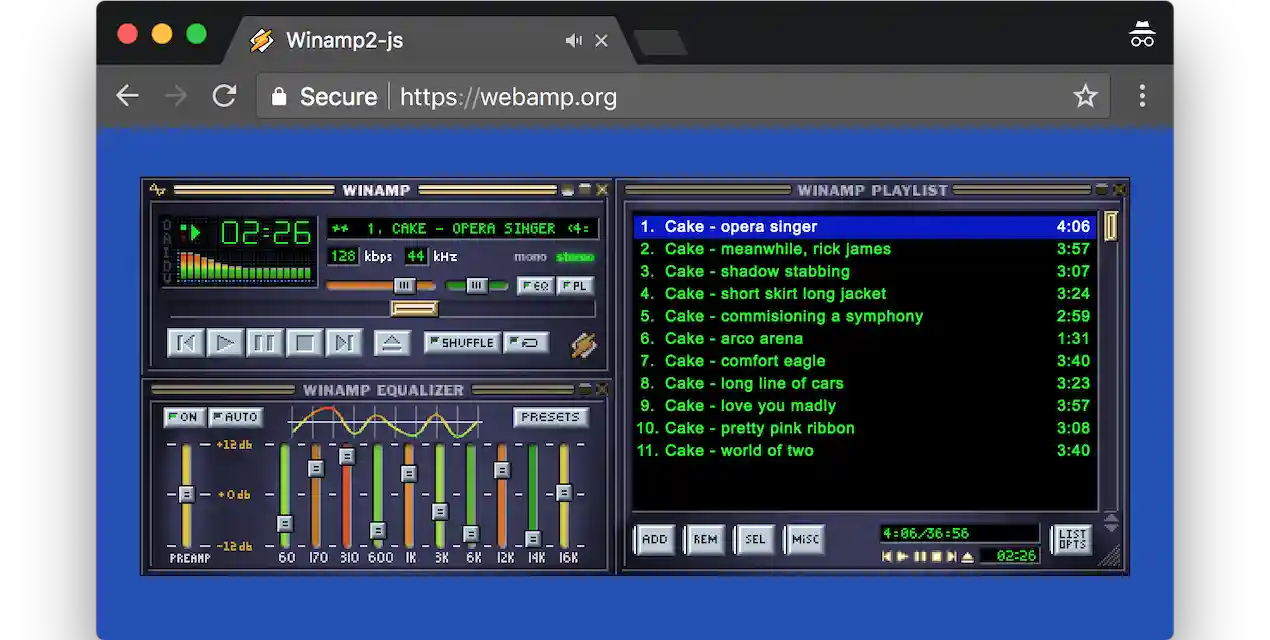Click the +0 db equalizer reset label
Image resolution: width=1270 pixels, height=640 pixels.
pyautogui.click(x=233, y=495)
